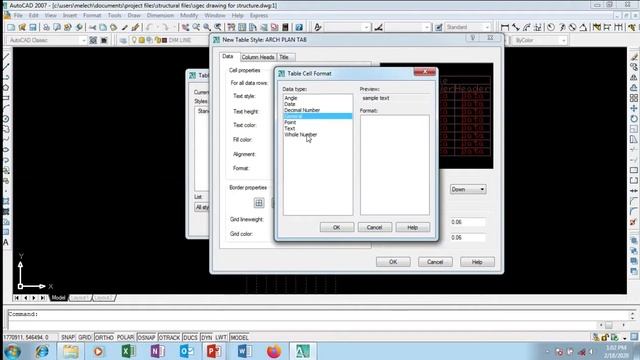
Task: Open the AutoCAD Classic workspace dropdown
Action: click(46, 40)
